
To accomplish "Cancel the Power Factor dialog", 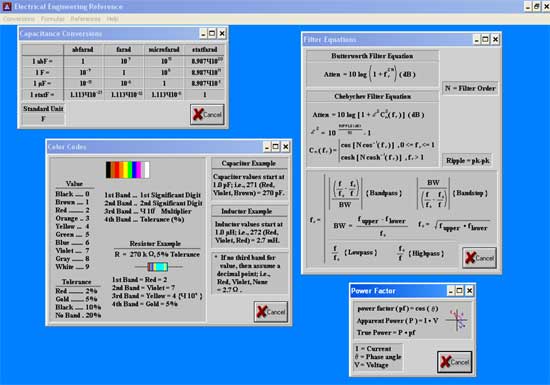I will (455, 362).
